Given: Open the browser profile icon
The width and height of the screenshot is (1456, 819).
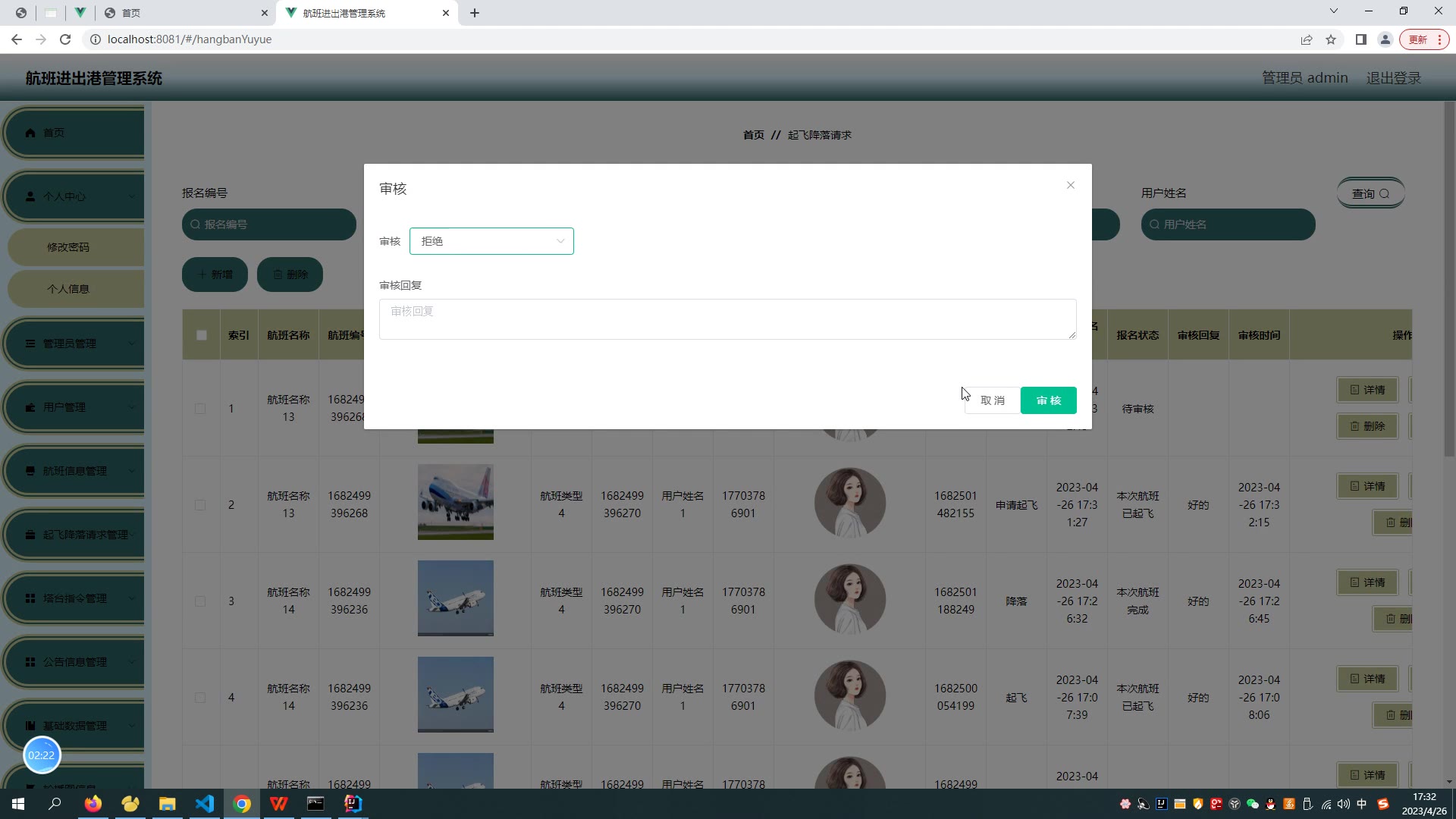Looking at the screenshot, I should click(x=1385, y=39).
